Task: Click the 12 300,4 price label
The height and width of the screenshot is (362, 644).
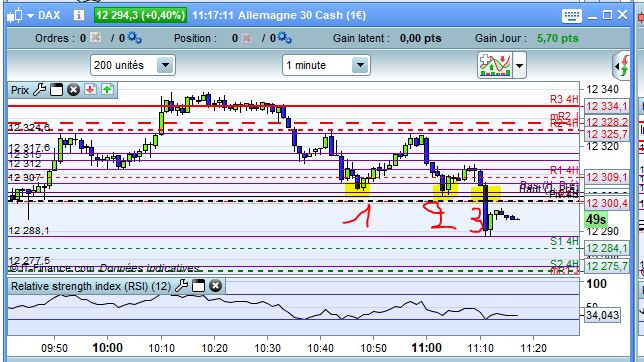Action: [607, 203]
